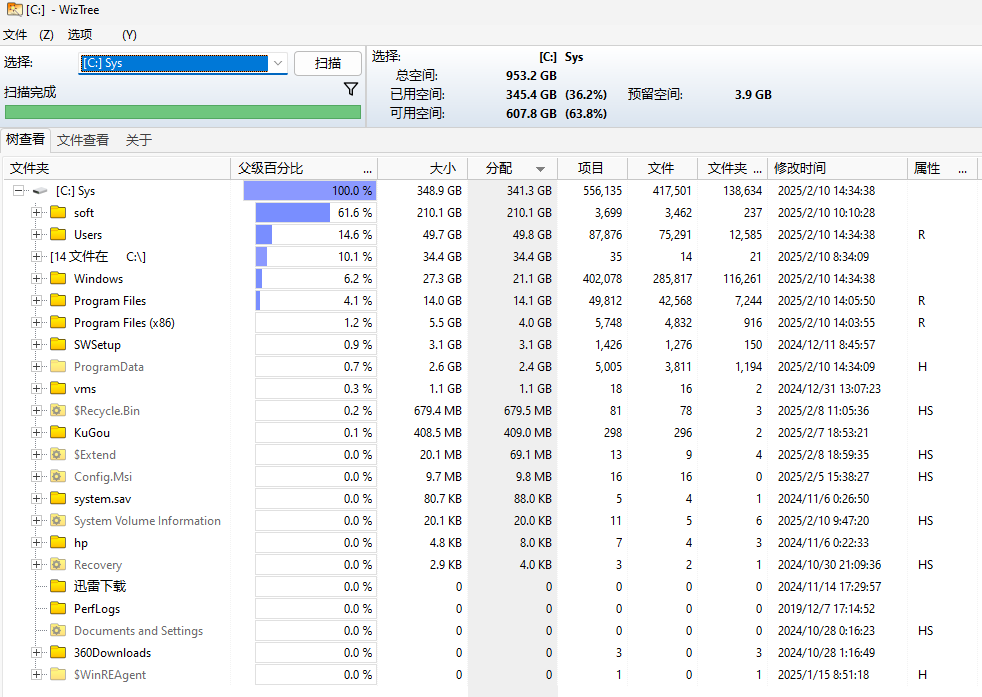
Task: Click the $Extend system folder icon
Action: (x=58, y=454)
